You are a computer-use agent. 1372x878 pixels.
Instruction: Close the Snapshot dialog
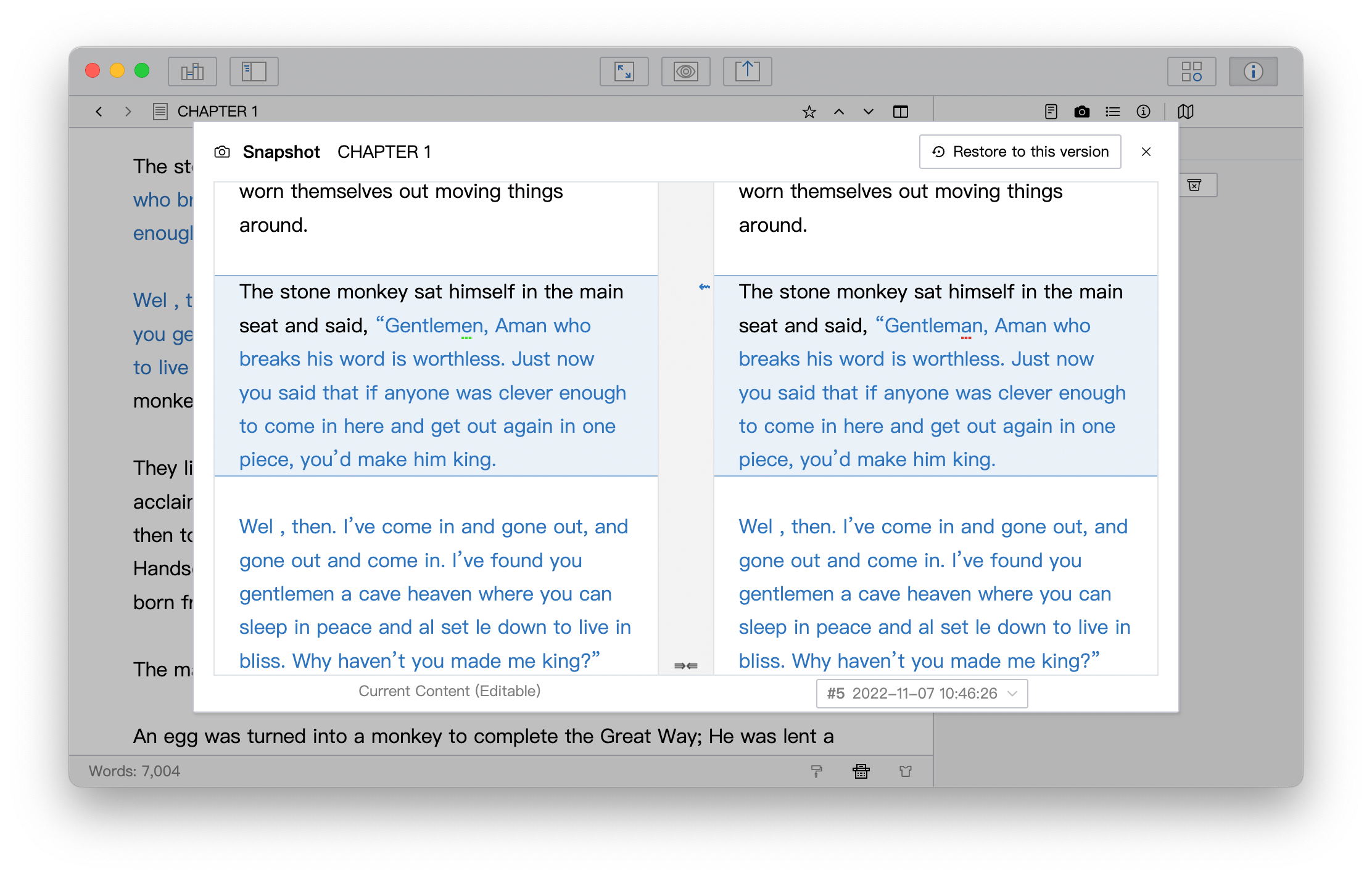point(1146,152)
